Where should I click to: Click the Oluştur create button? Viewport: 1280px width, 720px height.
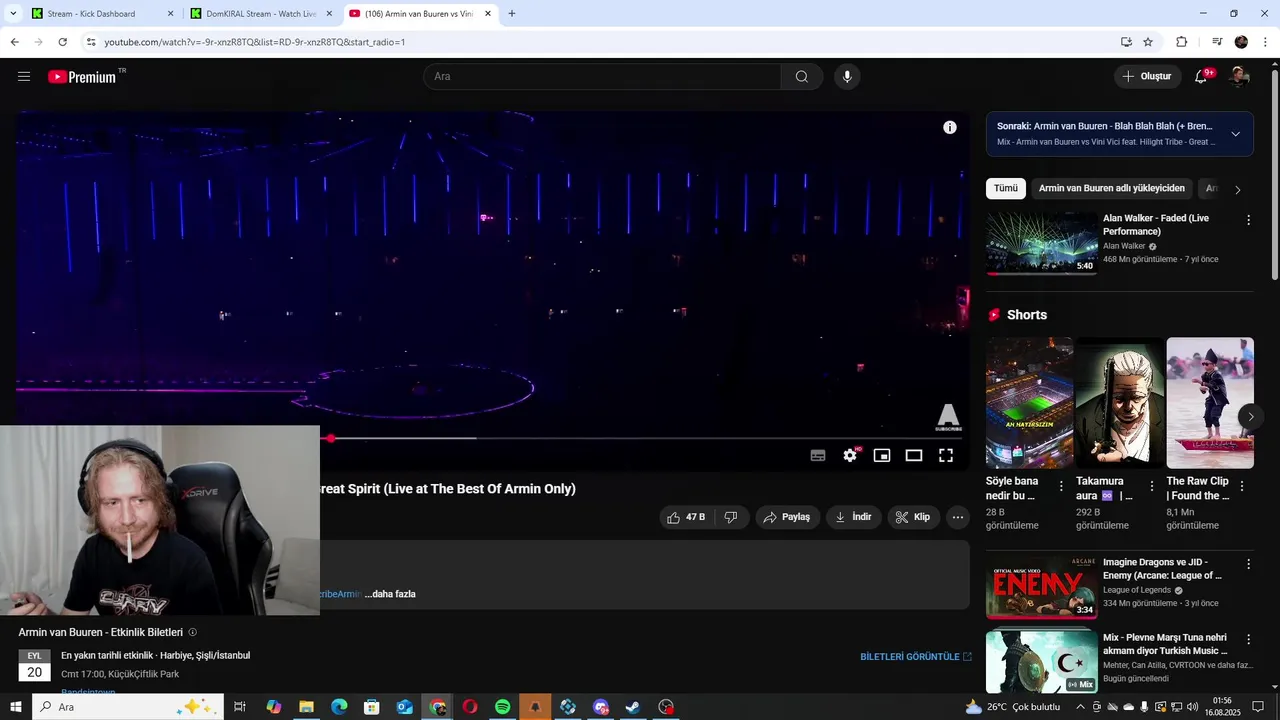(1147, 77)
